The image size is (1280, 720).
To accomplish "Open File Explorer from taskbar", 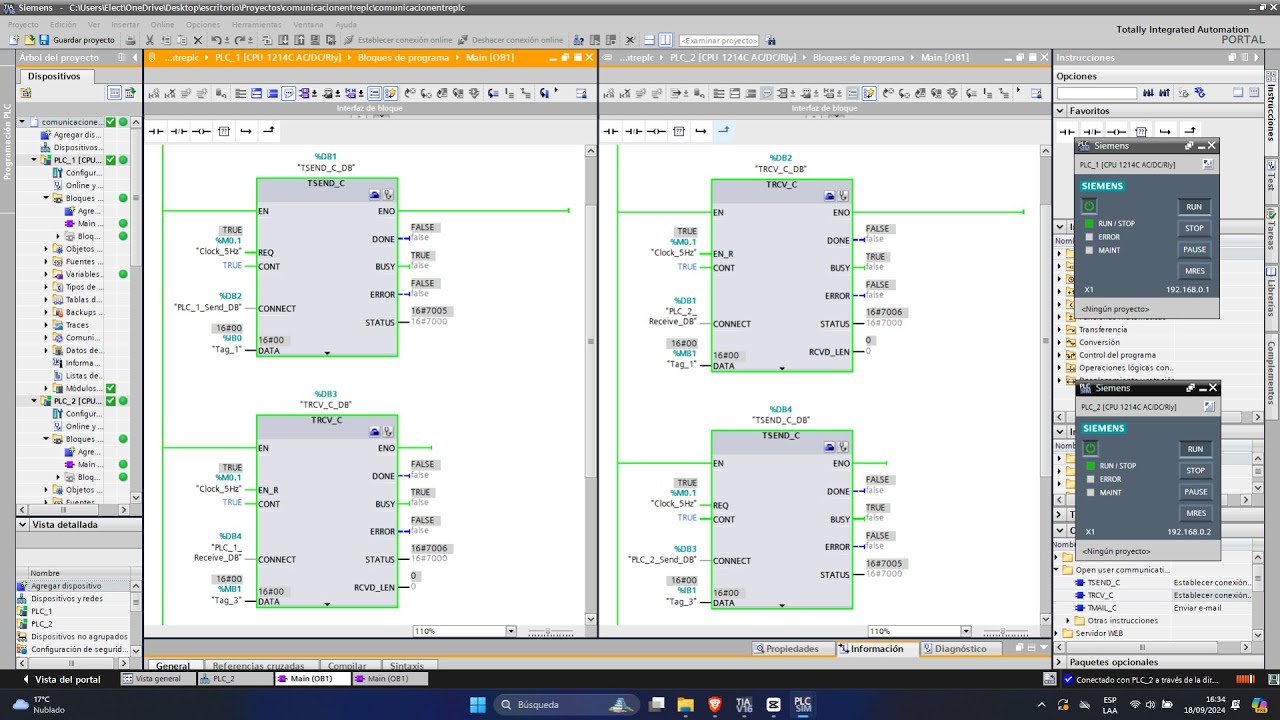I will click(686, 704).
